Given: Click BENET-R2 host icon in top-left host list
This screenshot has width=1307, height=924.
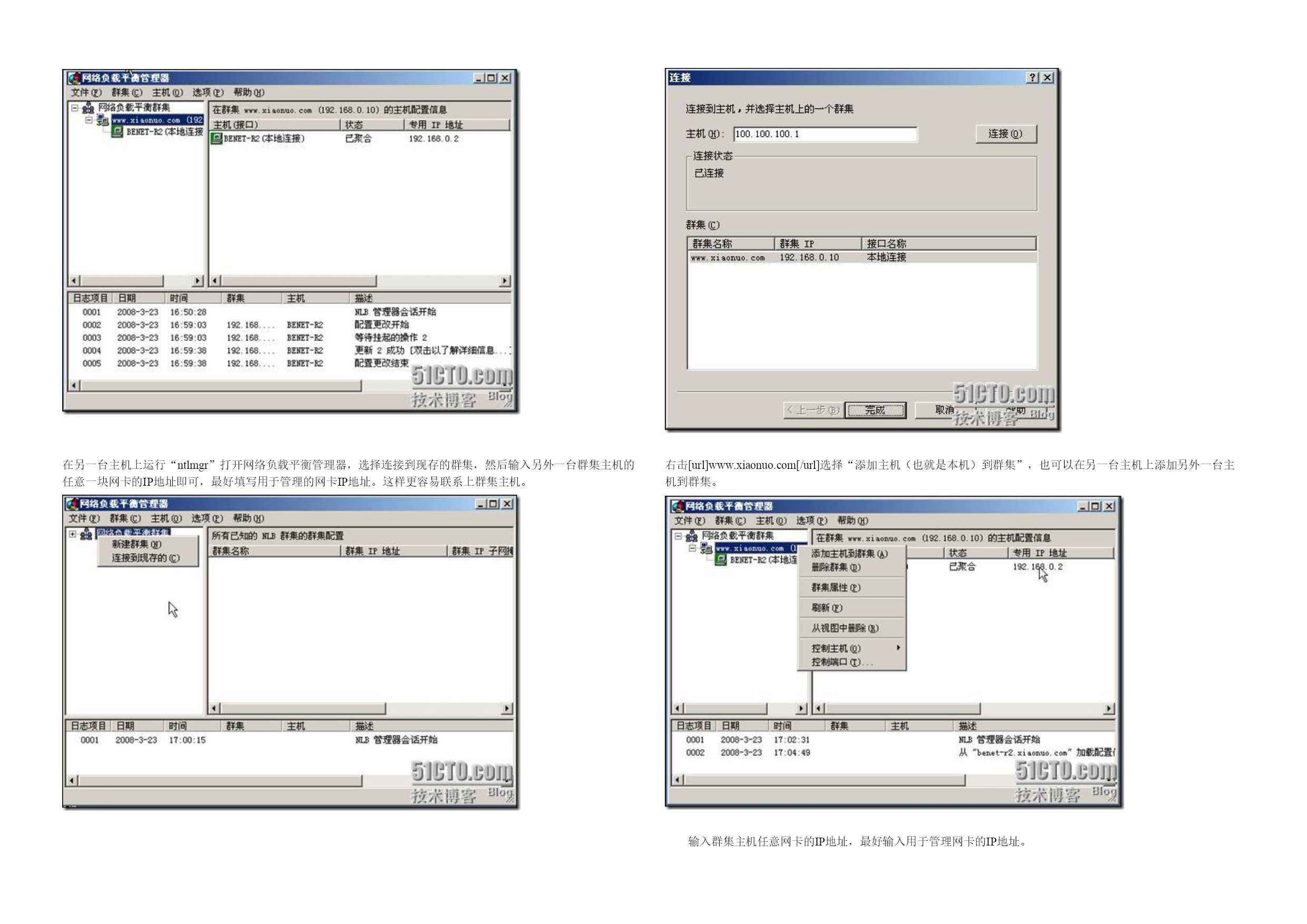Looking at the screenshot, I should point(217,139).
